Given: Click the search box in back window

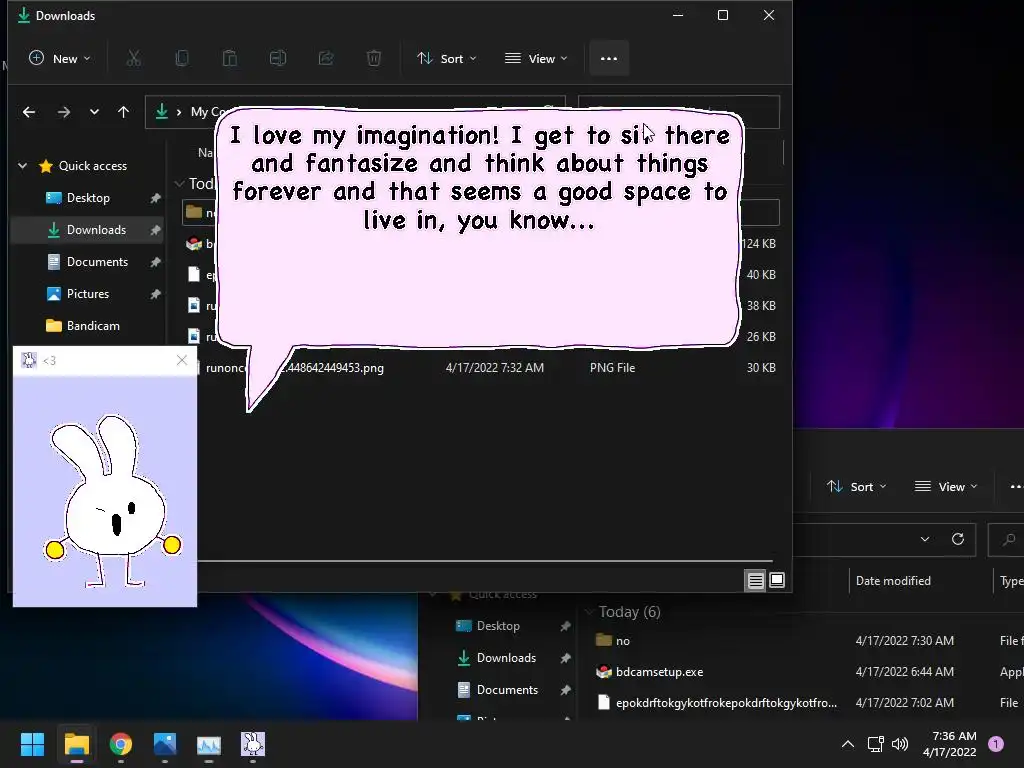Looking at the screenshot, I should (x=1006, y=539).
